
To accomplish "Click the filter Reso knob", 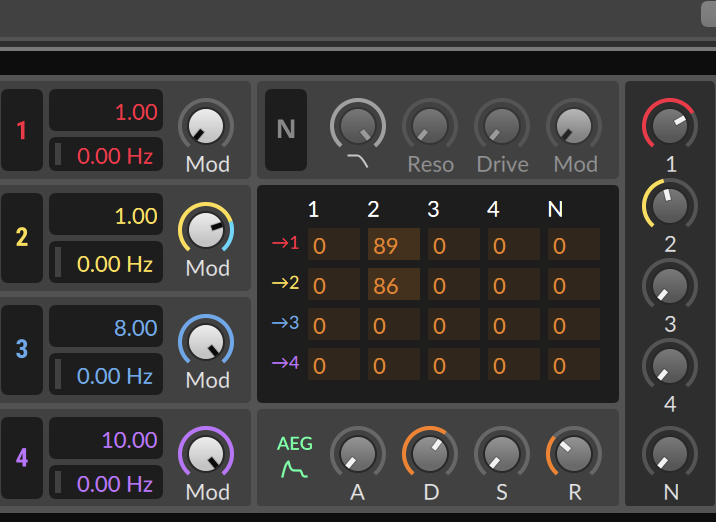I will pyautogui.click(x=430, y=125).
